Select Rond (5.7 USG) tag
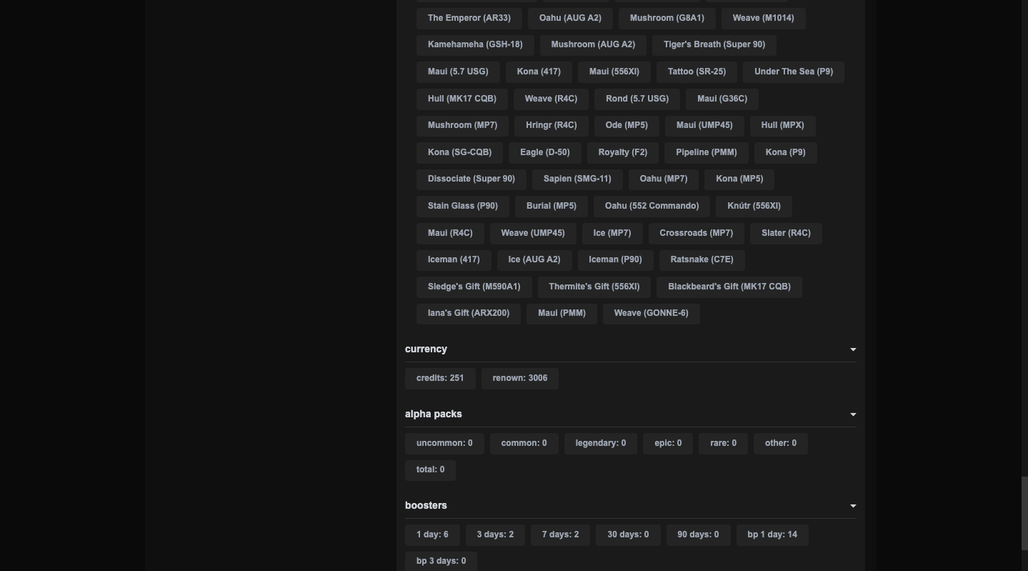 [x=637, y=98]
